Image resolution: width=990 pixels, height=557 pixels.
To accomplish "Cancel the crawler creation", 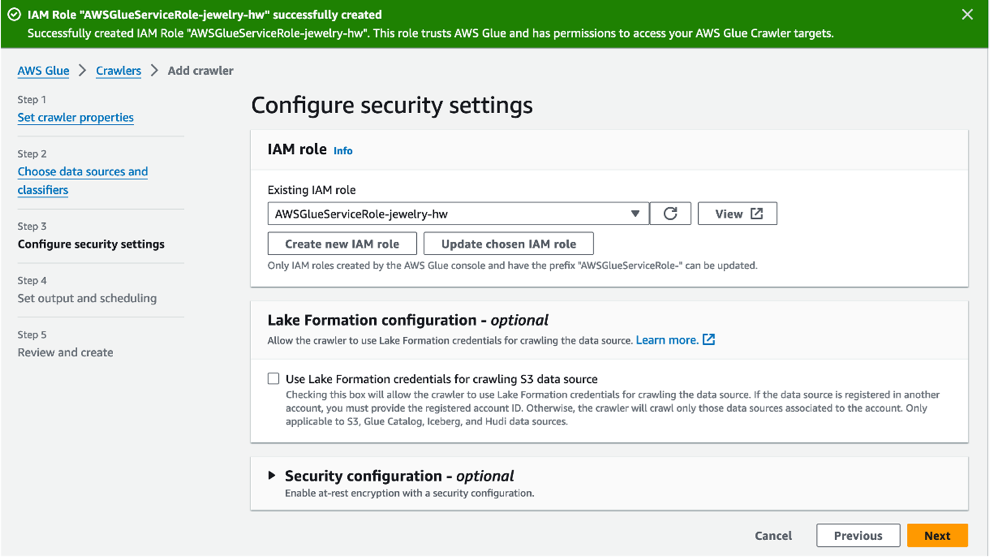I will pyautogui.click(x=773, y=536).
